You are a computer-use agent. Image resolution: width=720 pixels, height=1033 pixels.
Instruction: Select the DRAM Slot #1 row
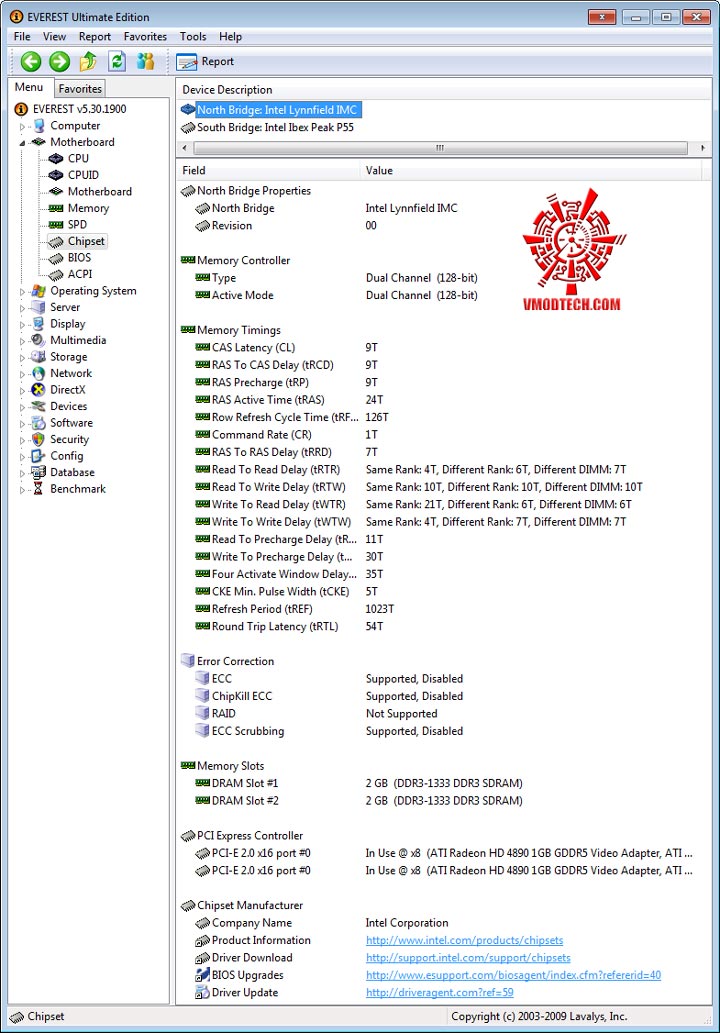(443, 783)
